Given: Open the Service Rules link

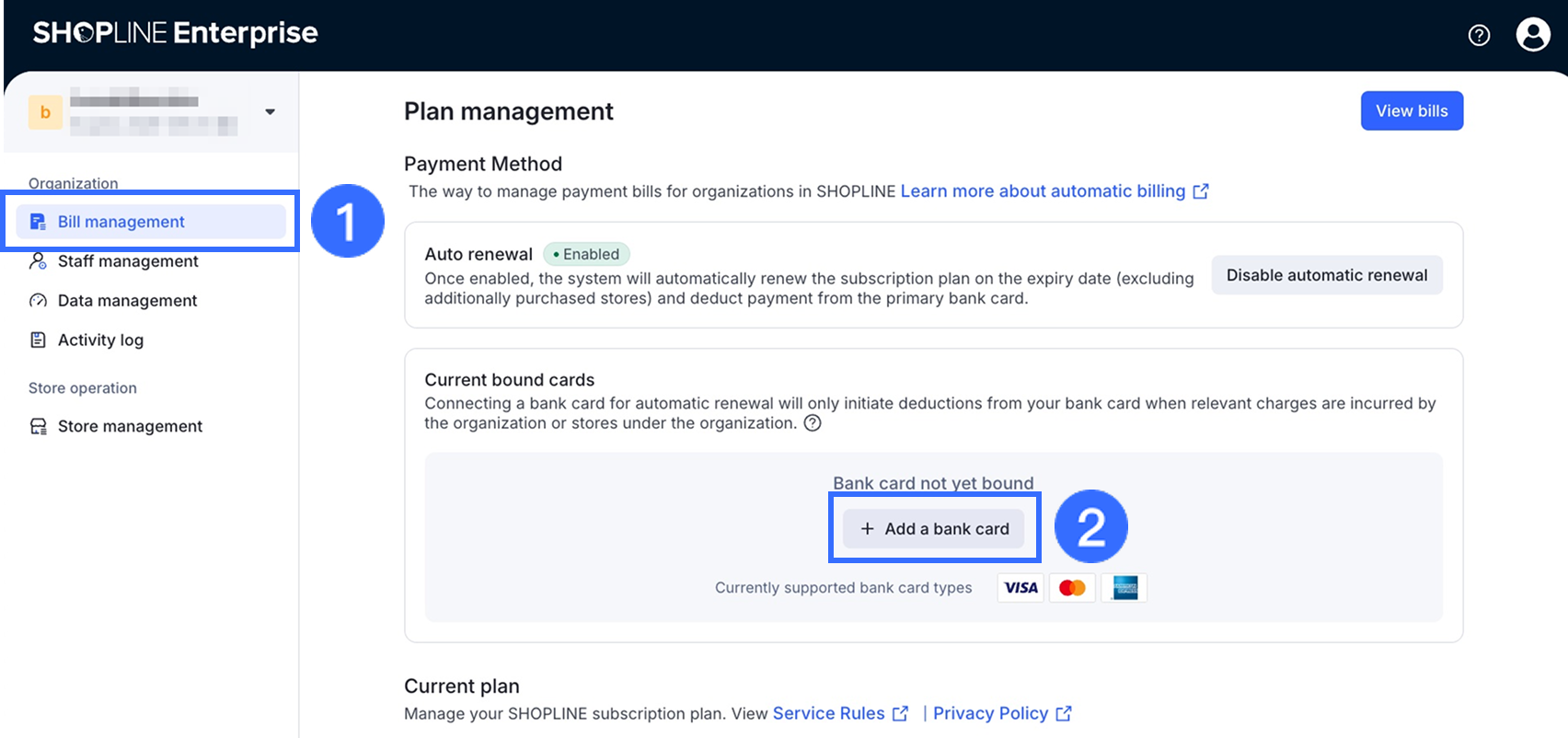Looking at the screenshot, I should [x=828, y=714].
